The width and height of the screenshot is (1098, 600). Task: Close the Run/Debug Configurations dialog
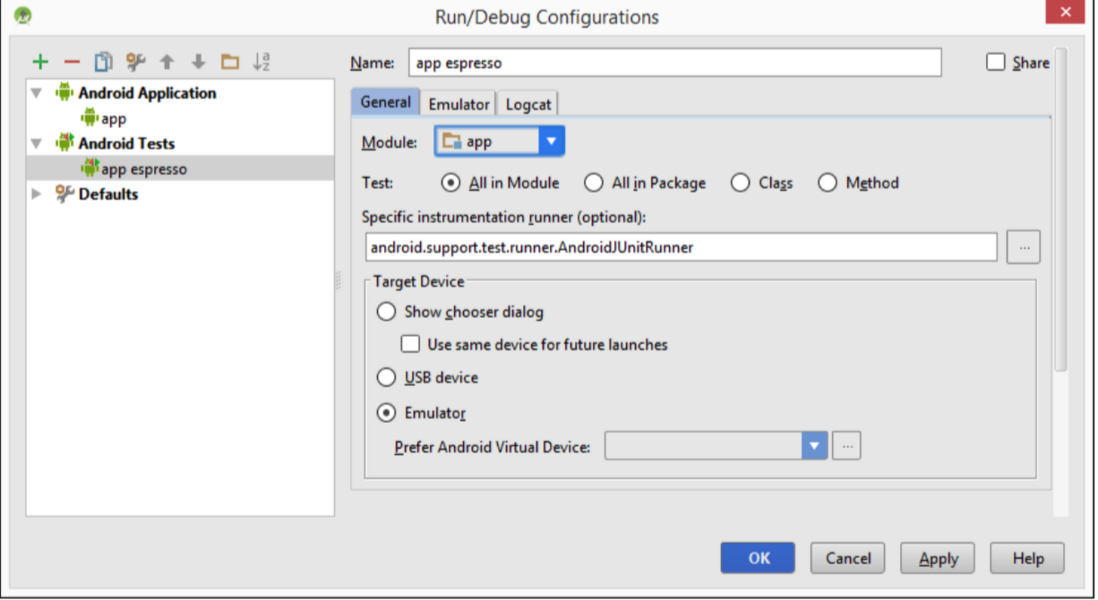[x=1065, y=12]
